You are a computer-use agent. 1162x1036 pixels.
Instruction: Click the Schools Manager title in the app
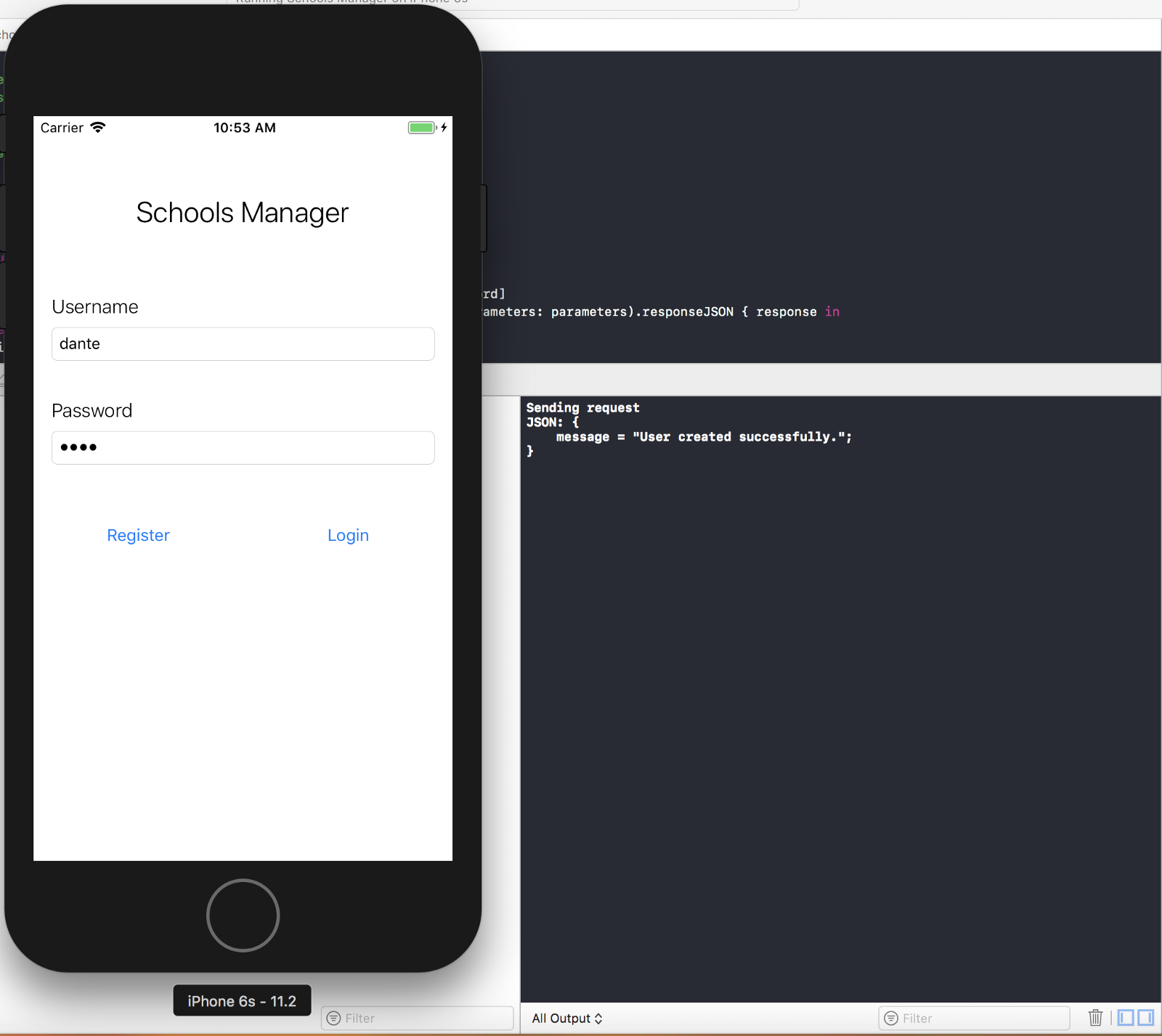243,213
